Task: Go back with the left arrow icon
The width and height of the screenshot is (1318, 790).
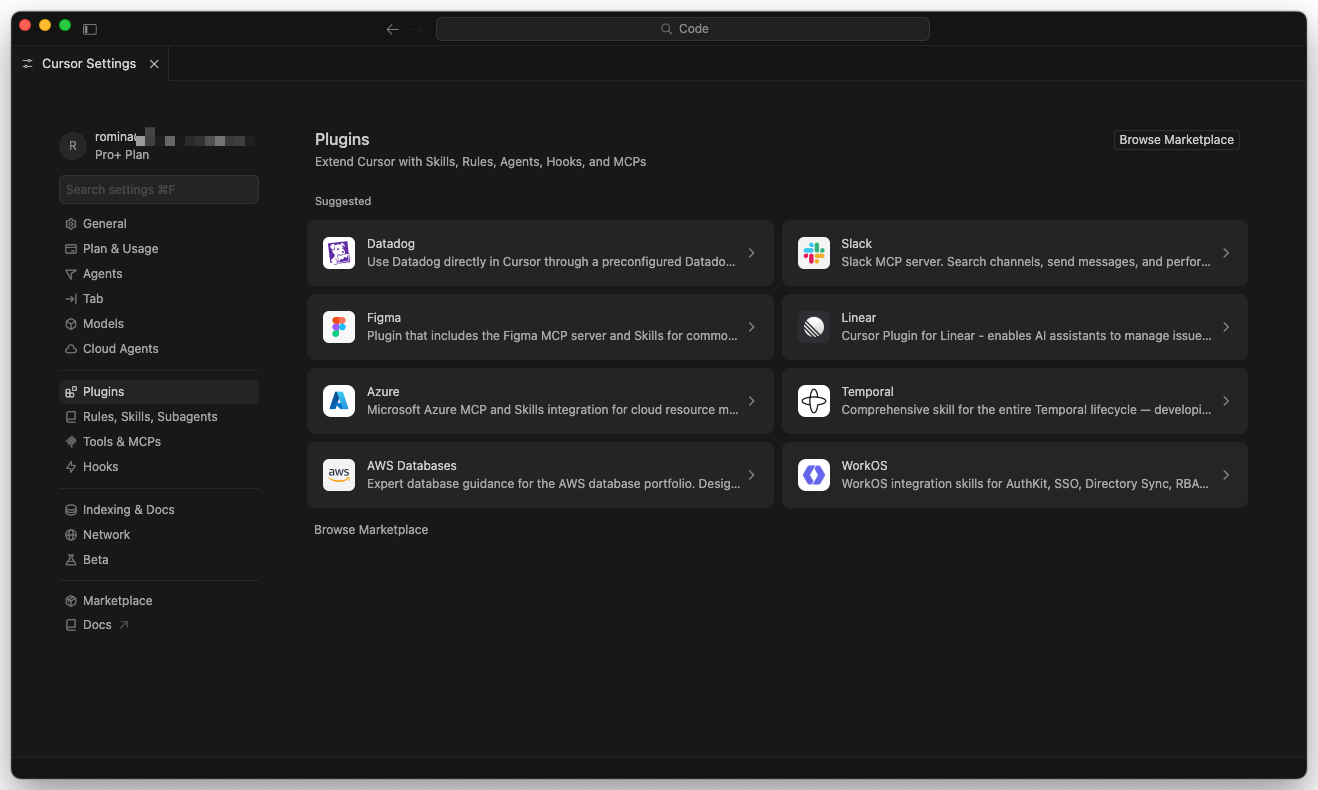Action: [x=393, y=29]
